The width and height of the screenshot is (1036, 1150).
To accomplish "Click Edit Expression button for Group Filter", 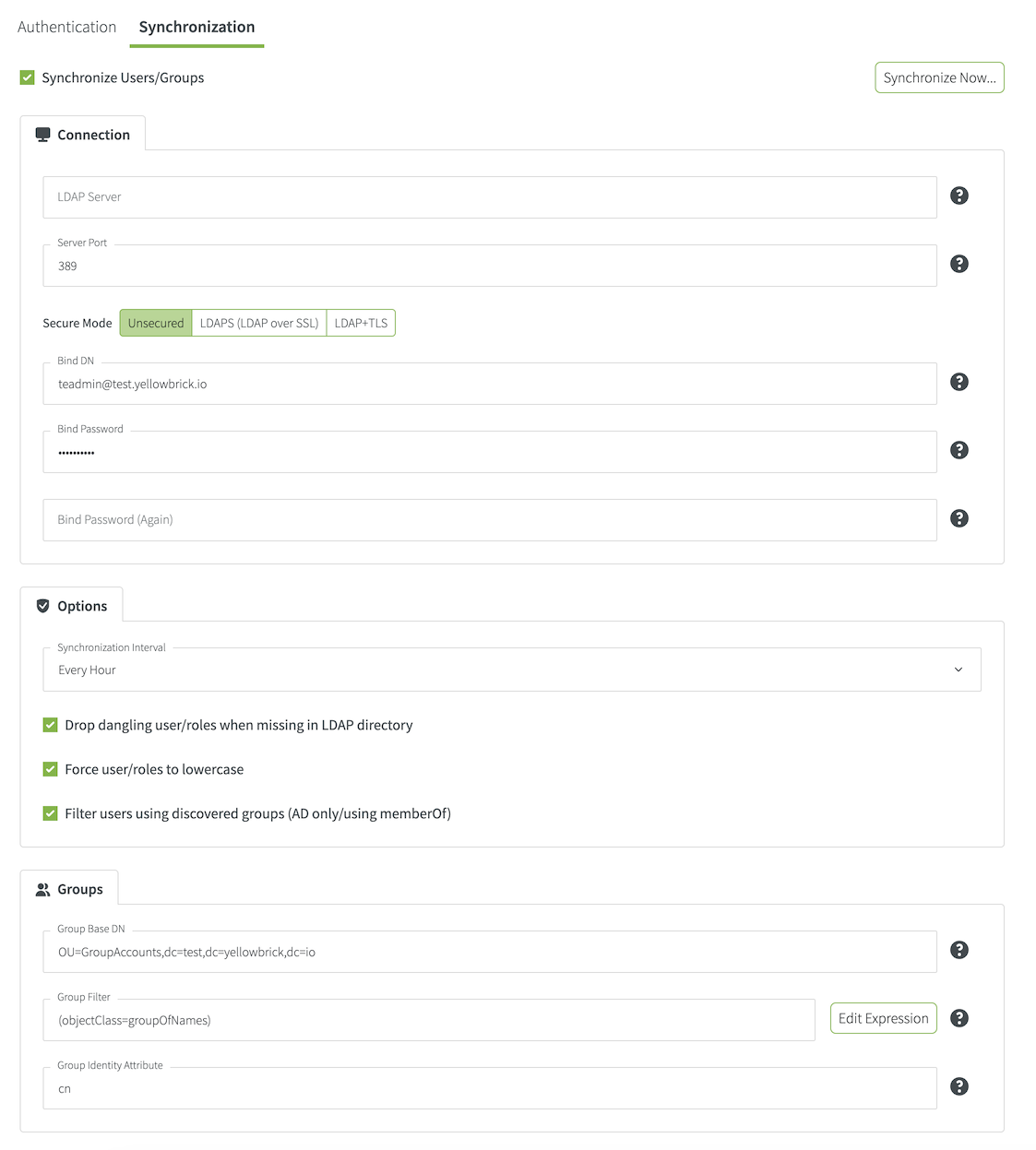I will [883, 1018].
